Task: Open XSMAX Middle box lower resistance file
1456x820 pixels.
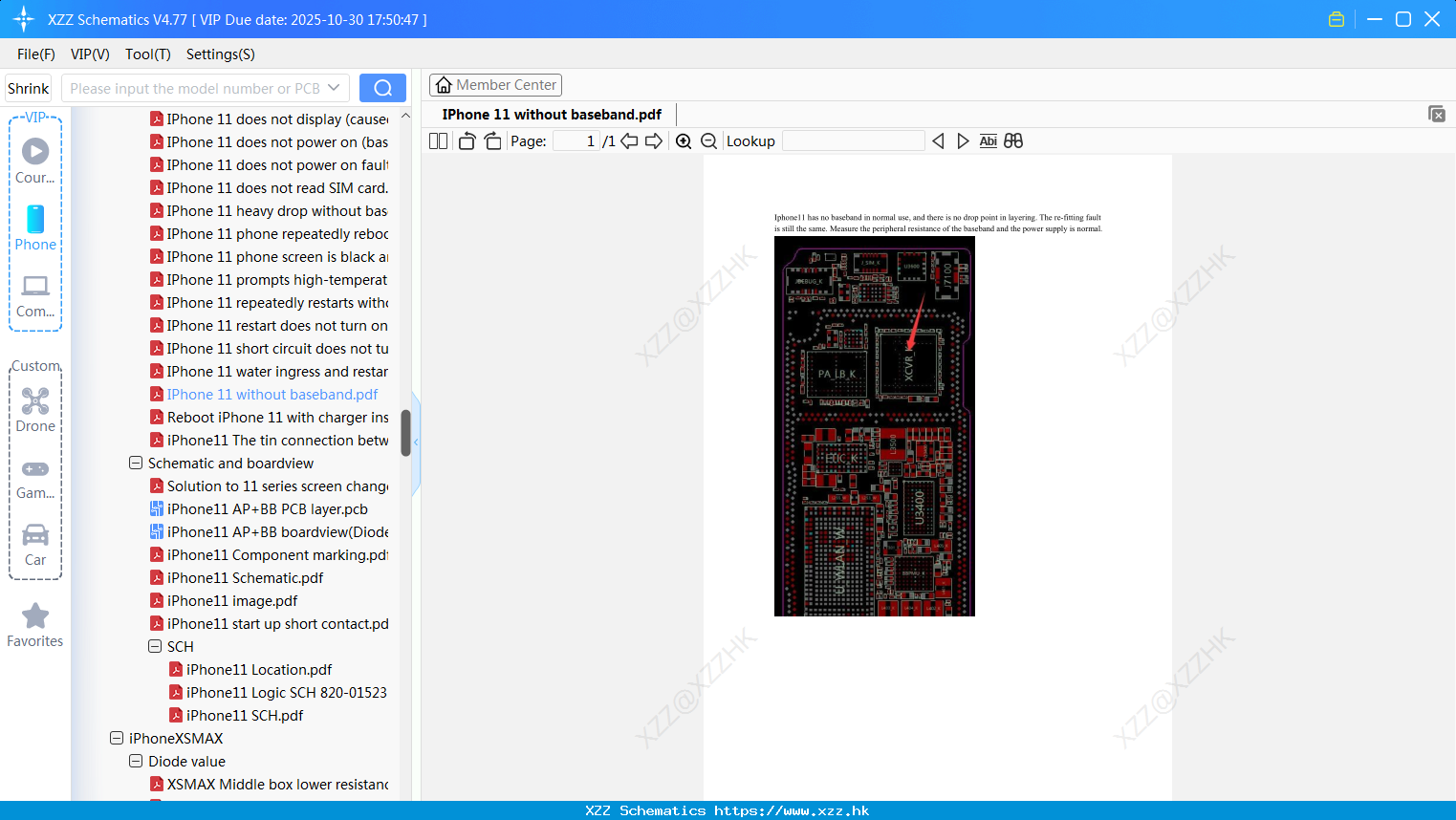Action: (269, 784)
